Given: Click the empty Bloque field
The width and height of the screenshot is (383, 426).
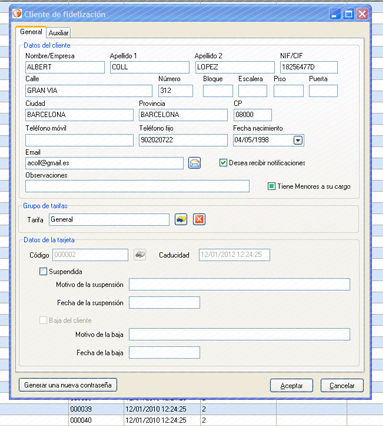Looking at the screenshot, I should coord(218,91).
